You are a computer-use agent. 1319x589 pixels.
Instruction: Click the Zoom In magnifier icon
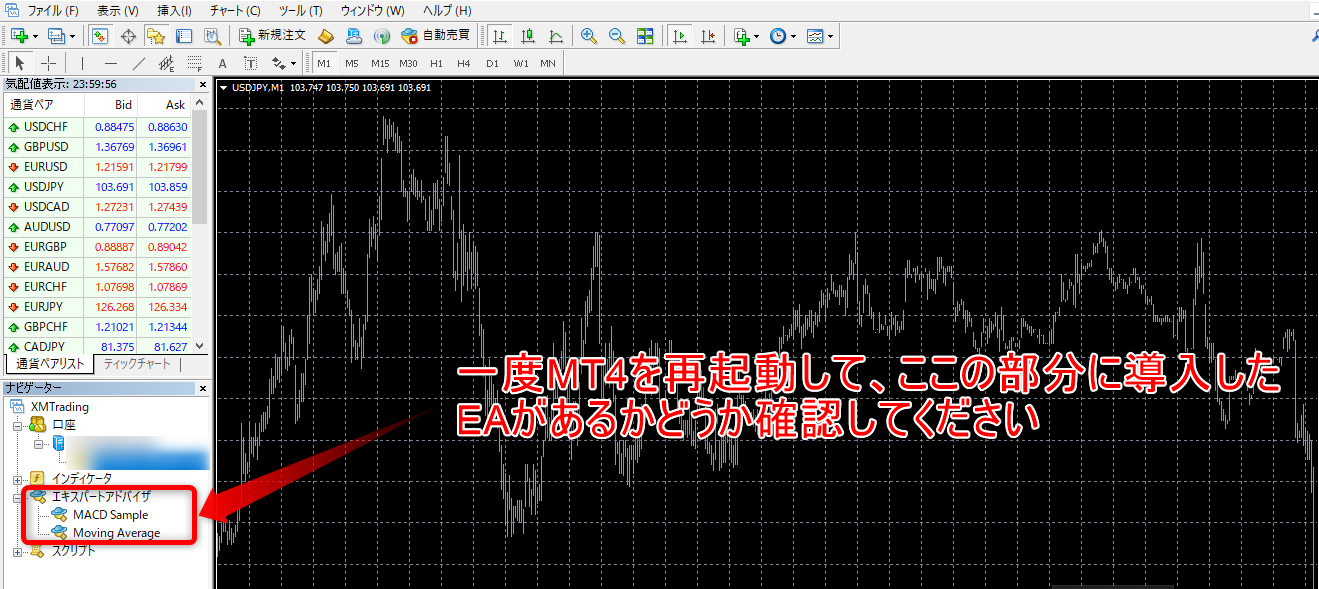(x=589, y=36)
